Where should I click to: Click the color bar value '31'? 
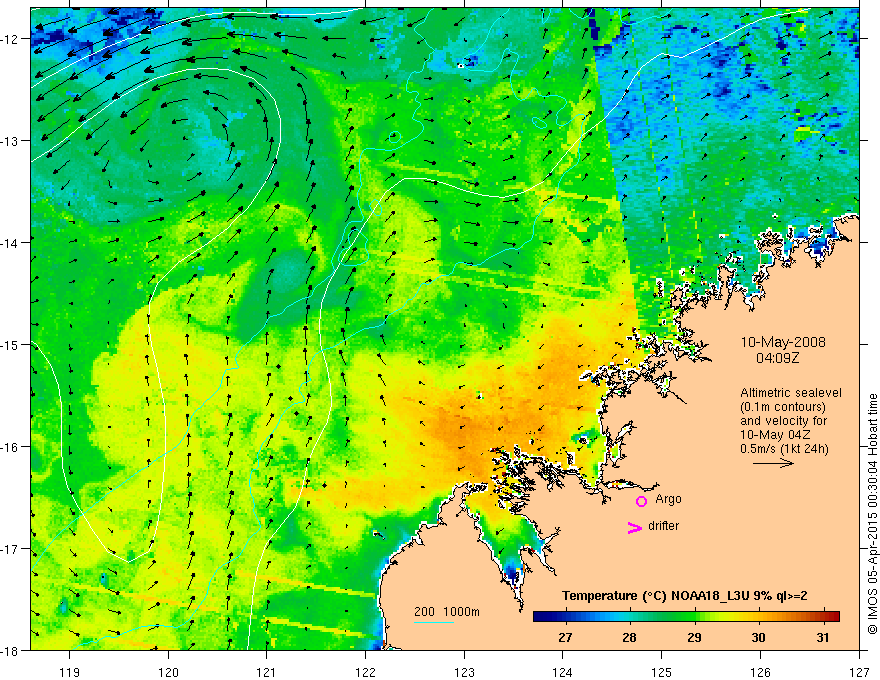823,637
